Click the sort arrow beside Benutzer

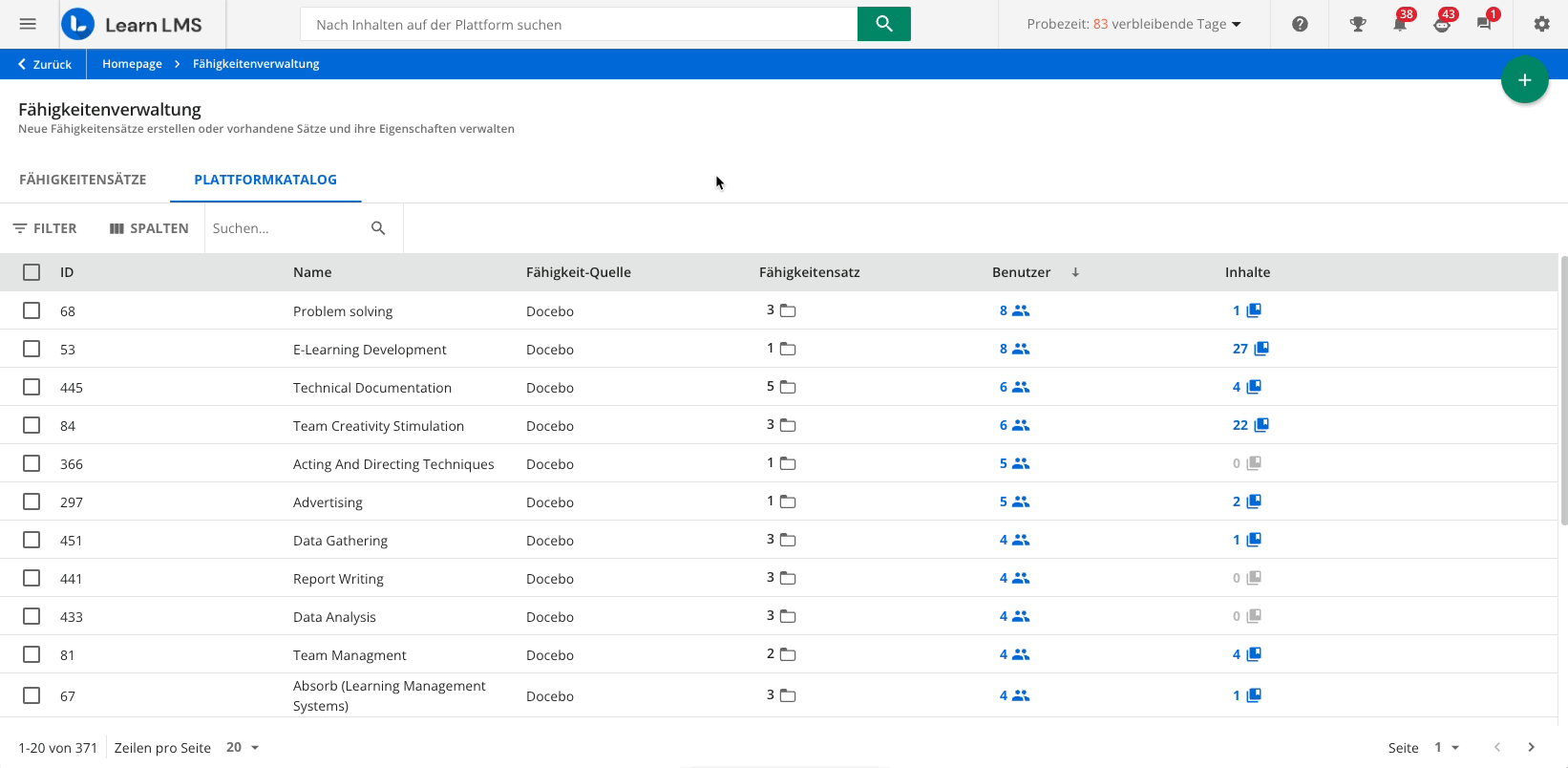pos(1075,272)
